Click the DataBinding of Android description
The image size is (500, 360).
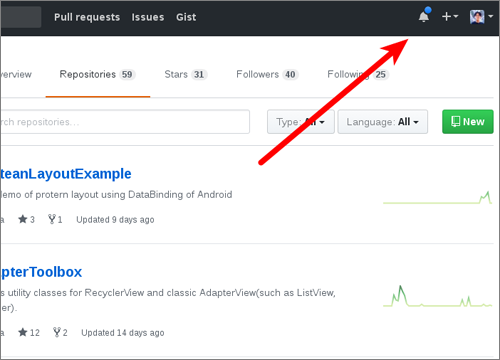tap(116, 194)
